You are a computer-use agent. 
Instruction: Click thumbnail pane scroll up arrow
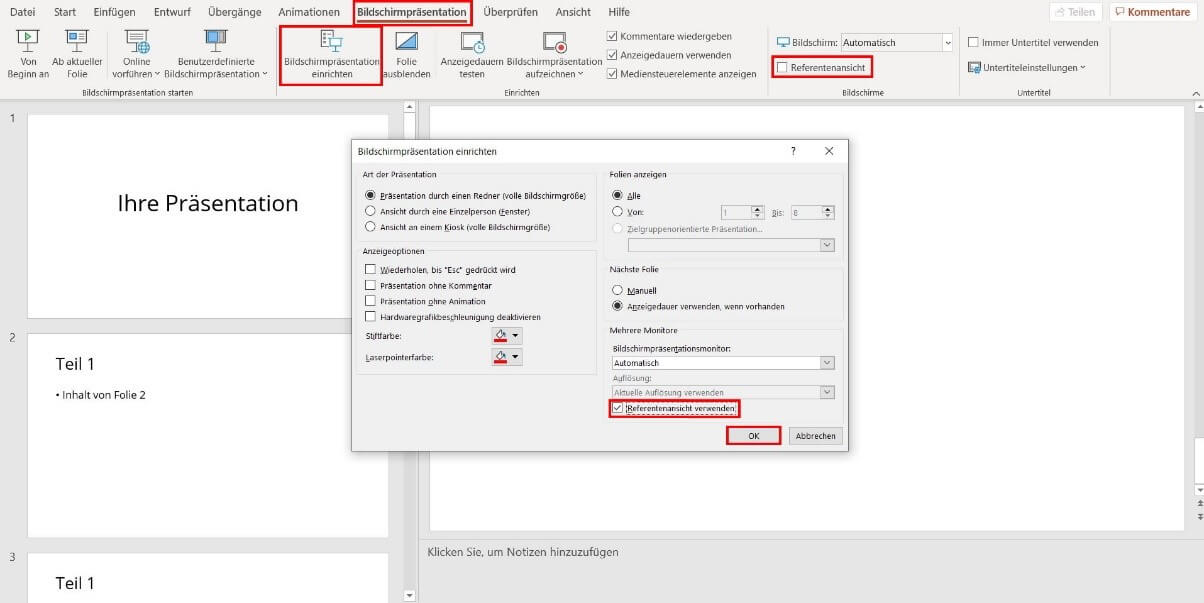pos(409,107)
